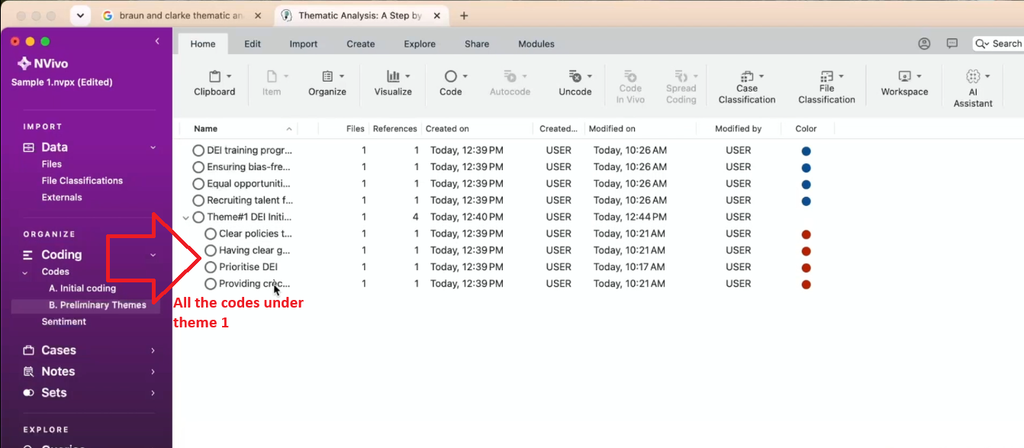The height and width of the screenshot is (448, 1024).
Task: Switch to Thematic Analysis browser tab
Action: pos(360,16)
